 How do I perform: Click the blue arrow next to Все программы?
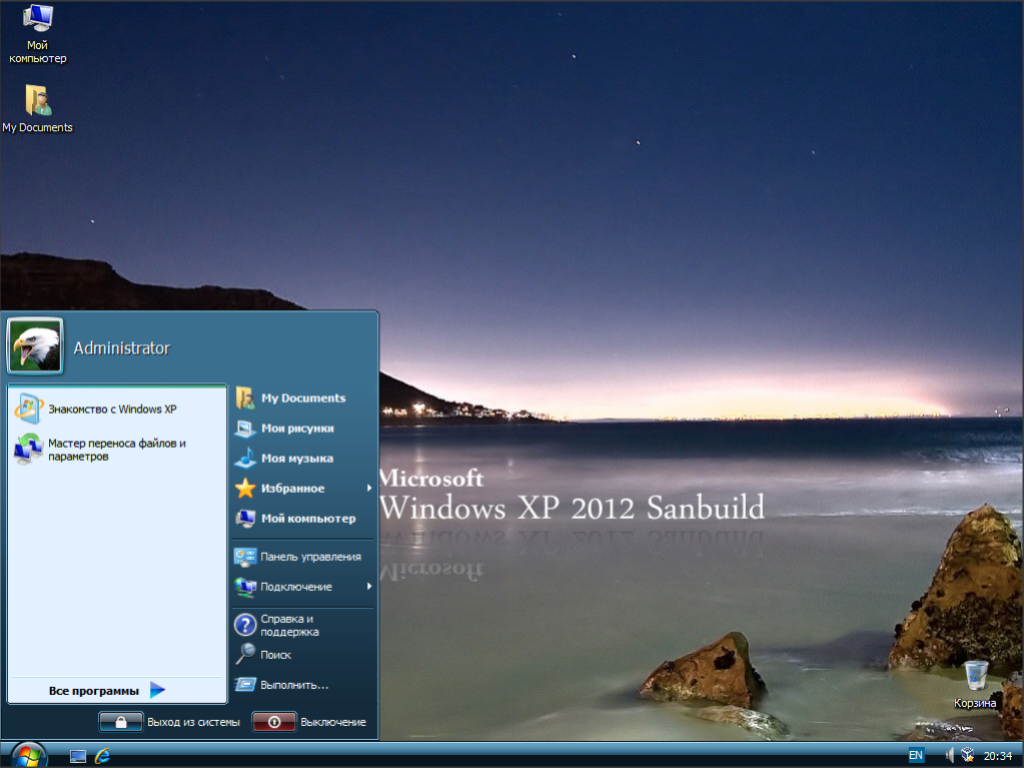157,690
